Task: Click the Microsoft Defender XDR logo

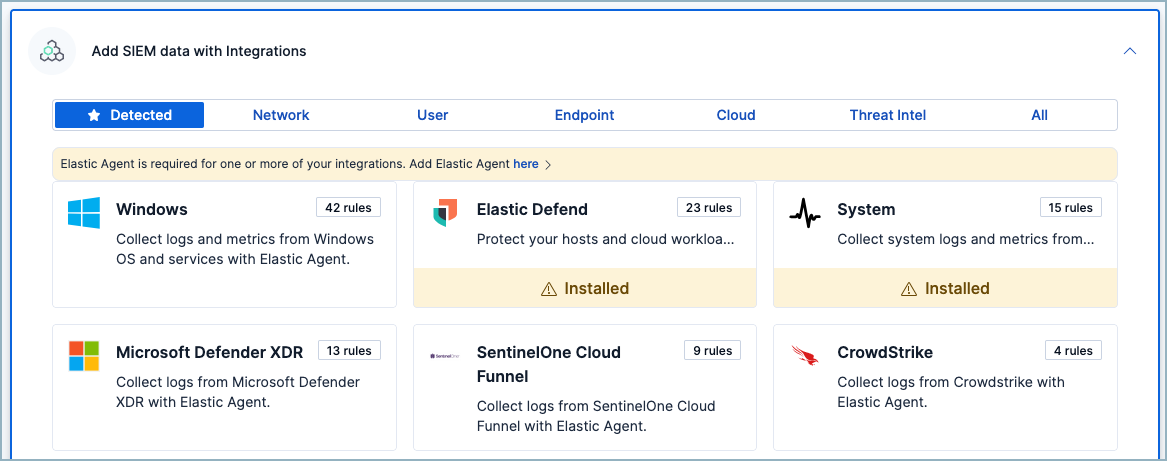Action: point(84,355)
